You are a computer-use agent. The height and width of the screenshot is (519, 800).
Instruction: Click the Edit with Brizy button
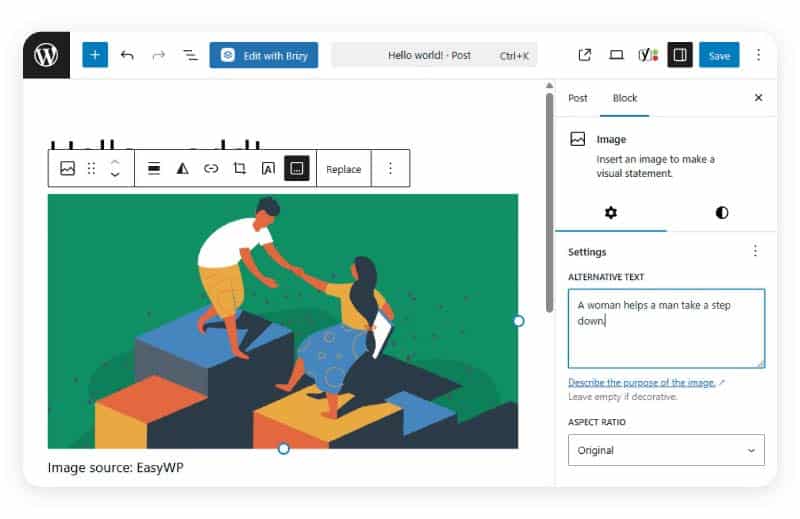pos(264,55)
